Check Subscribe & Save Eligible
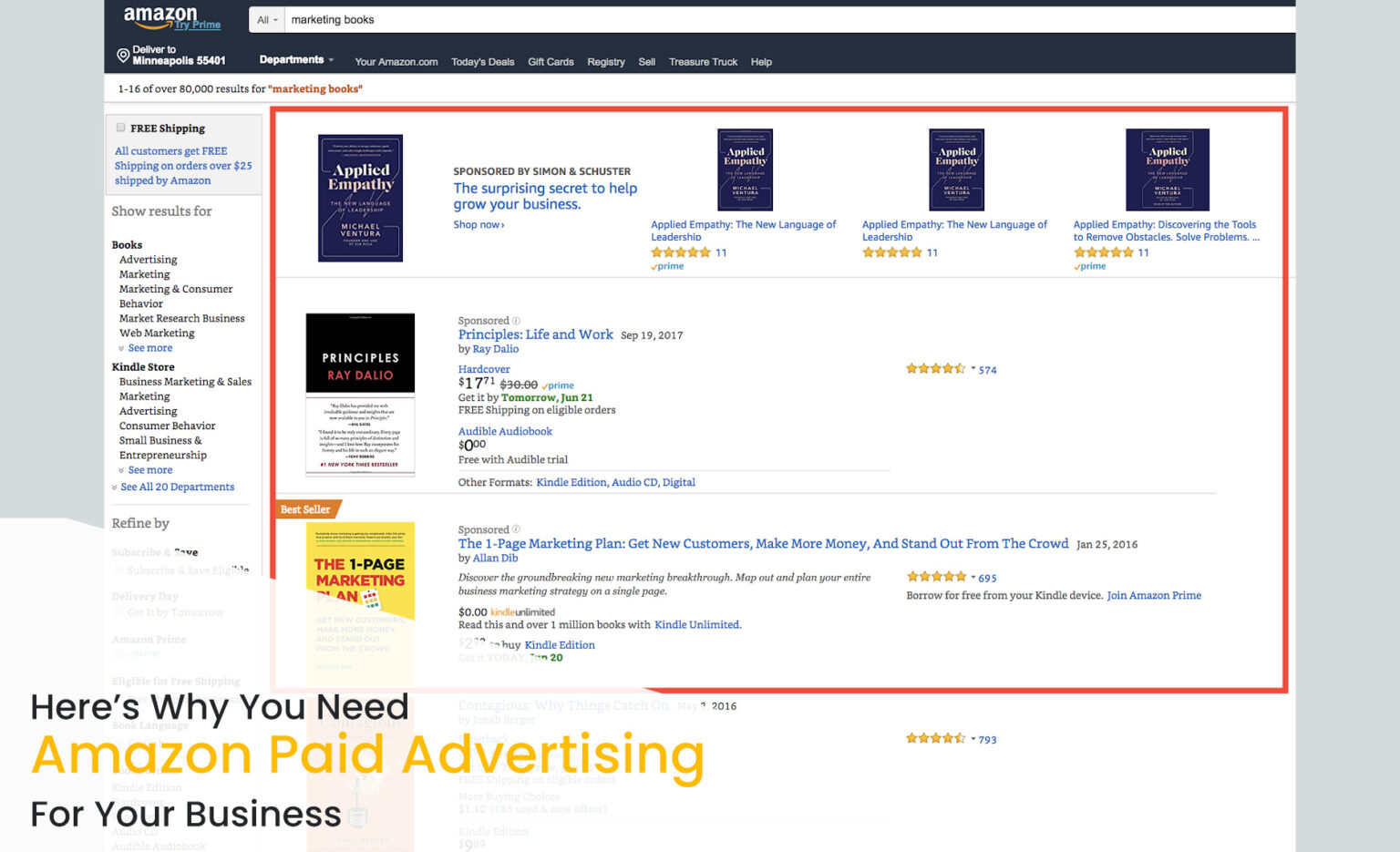The height and width of the screenshot is (852, 1400). coord(118,570)
